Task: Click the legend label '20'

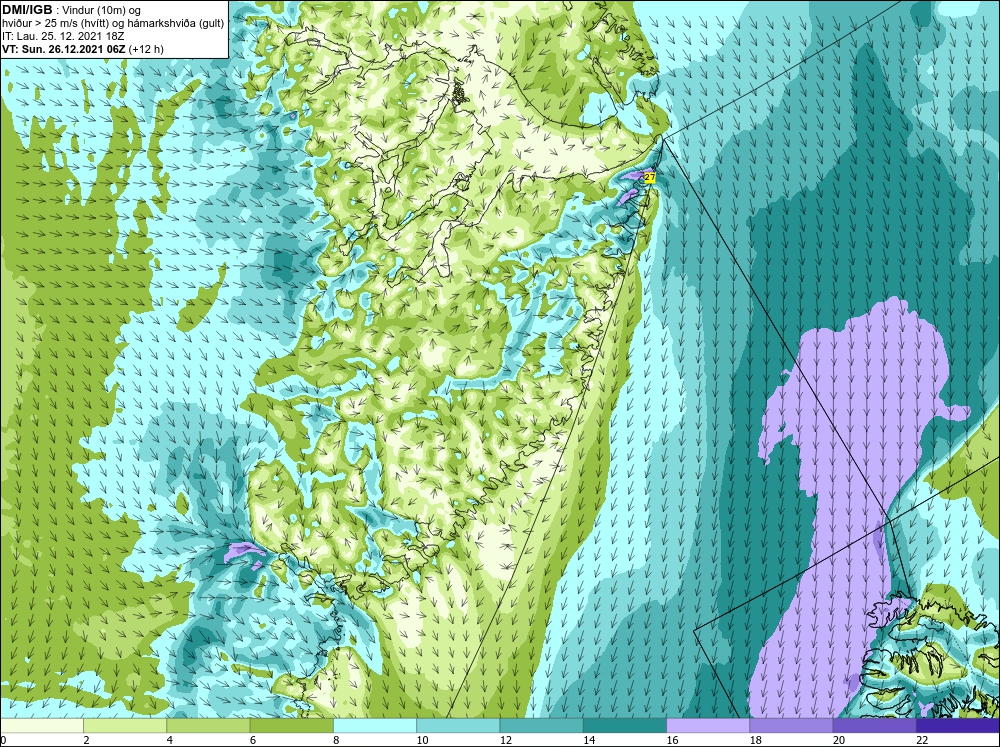Action: pyautogui.click(x=839, y=740)
